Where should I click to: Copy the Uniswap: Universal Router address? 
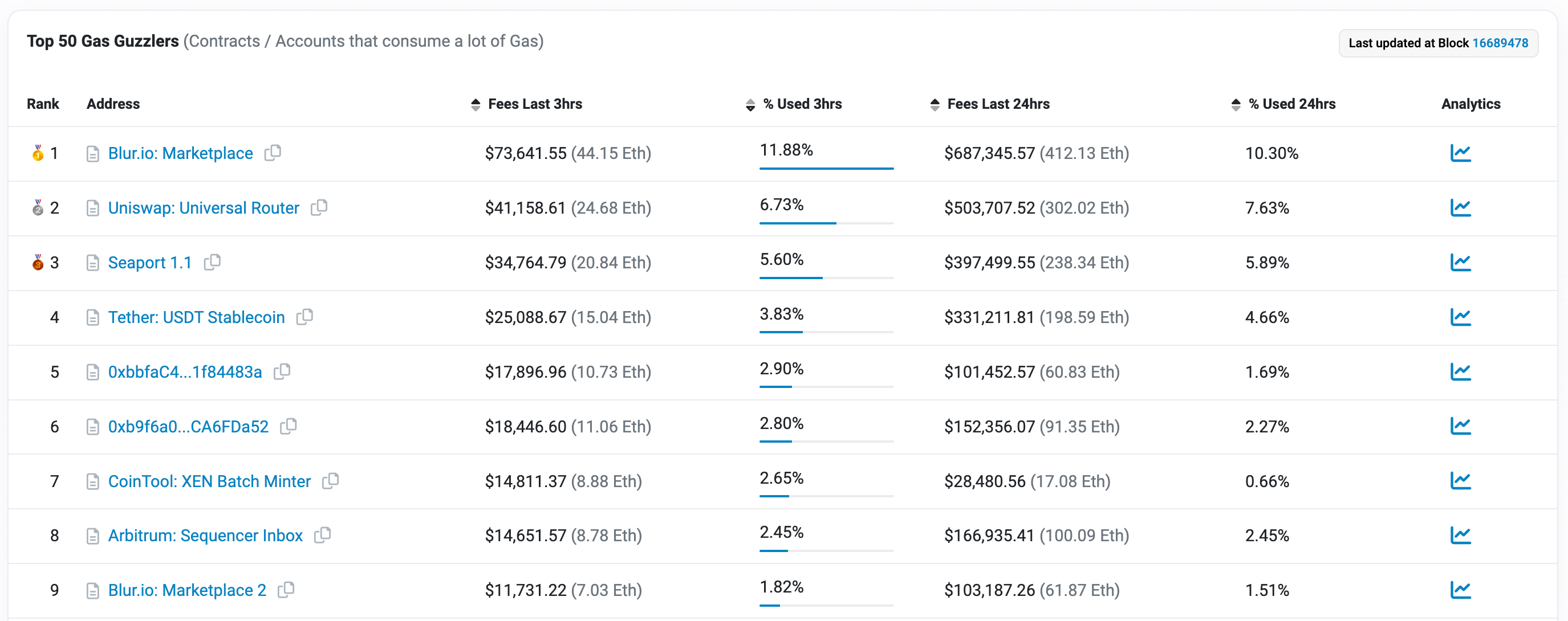click(x=319, y=207)
